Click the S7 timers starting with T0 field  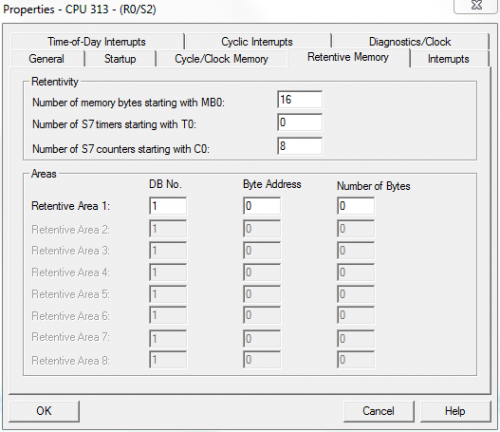coord(300,122)
